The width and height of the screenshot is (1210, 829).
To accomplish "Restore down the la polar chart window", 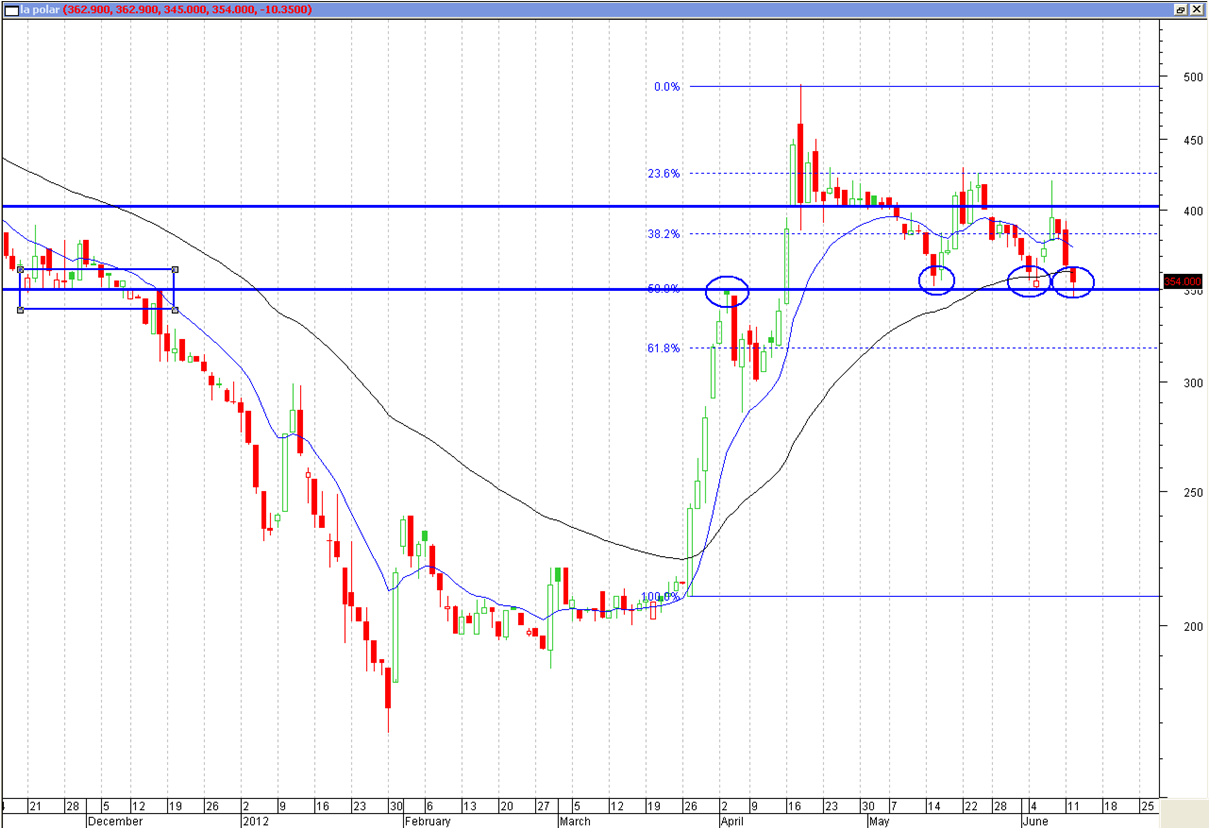I will (1180, 9).
